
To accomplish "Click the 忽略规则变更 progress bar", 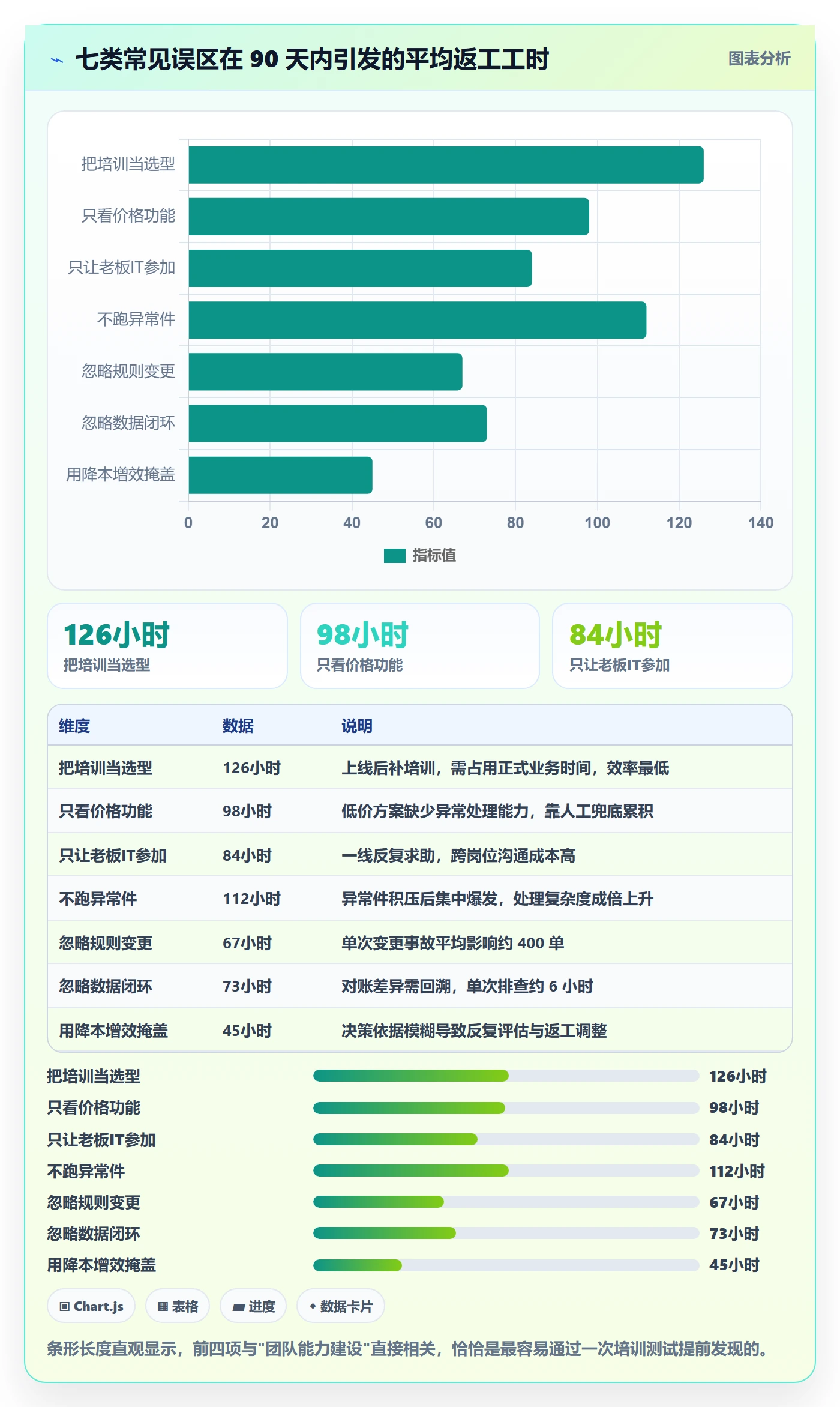I will pyautogui.click(x=506, y=1202).
